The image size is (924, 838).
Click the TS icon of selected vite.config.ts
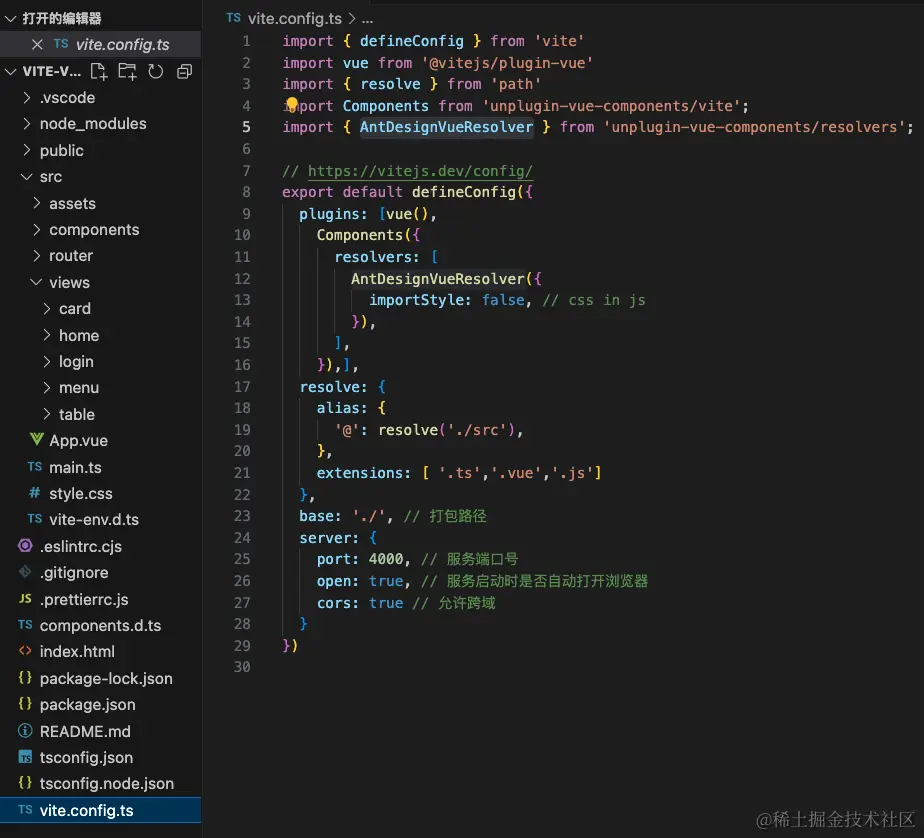pyautogui.click(x=25, y=810)
